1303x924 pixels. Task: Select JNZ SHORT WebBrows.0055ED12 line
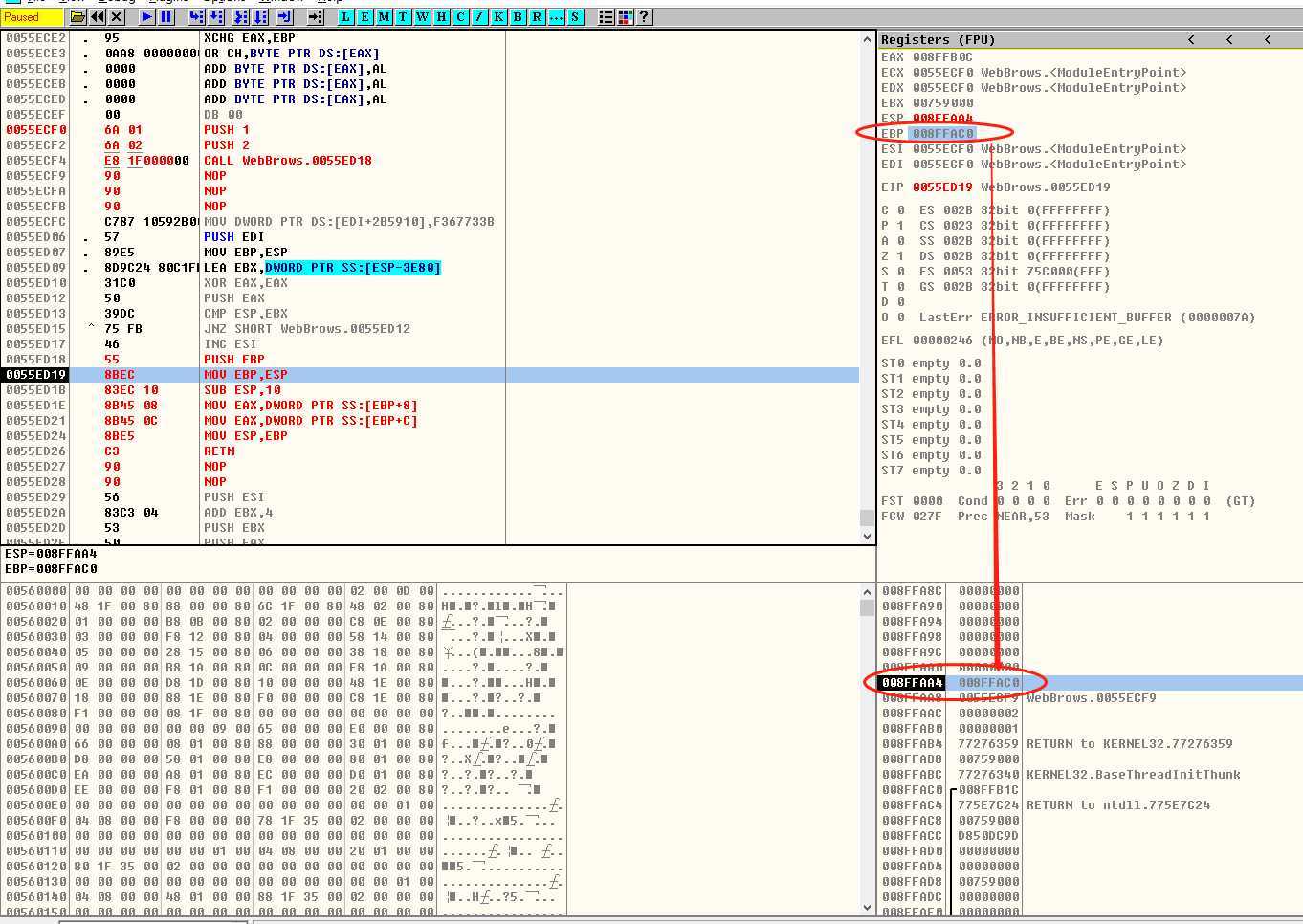tap(306, 329)
